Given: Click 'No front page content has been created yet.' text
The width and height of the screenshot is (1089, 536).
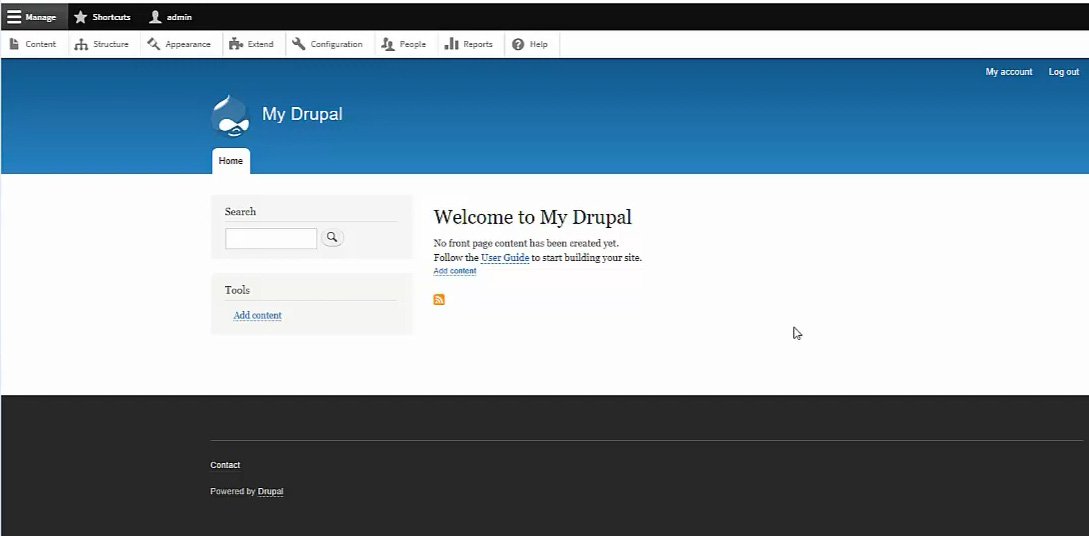Looking at the screenshot, I should pyautogui.click(x=526, y=243).
